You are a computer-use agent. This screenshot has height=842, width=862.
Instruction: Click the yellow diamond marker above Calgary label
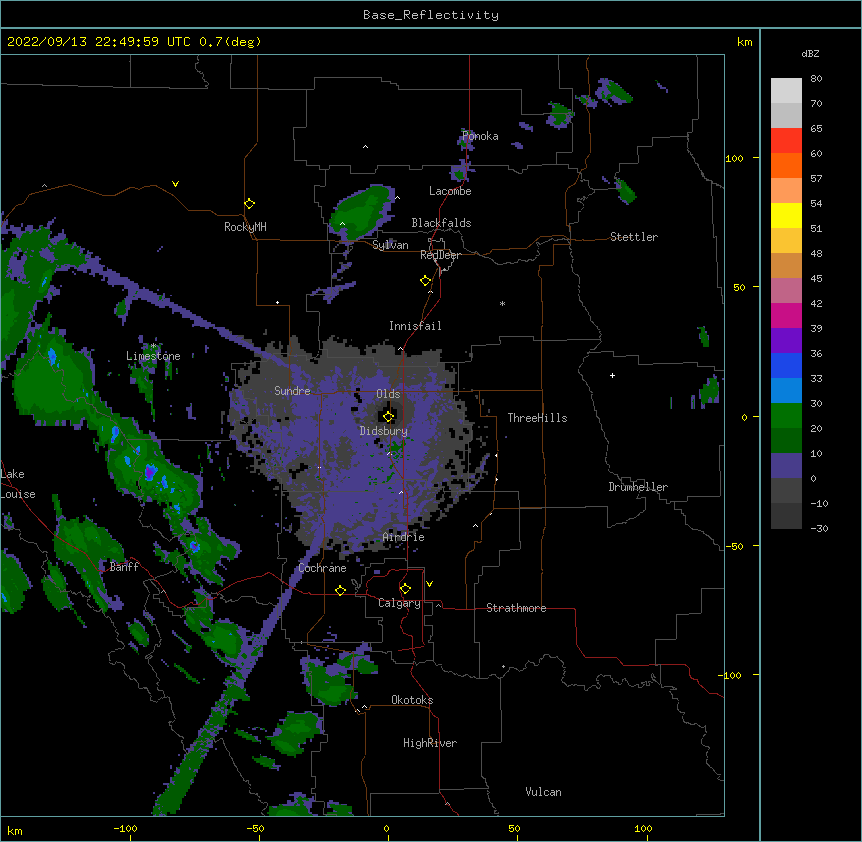click(x=405, y=589)
